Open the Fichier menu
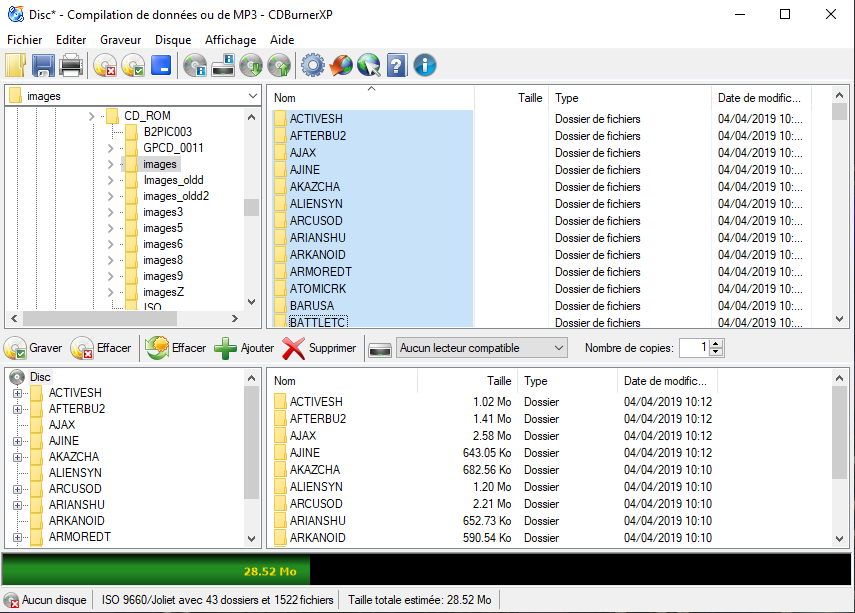Screen dimensions: 855x613 click(25, 40)
